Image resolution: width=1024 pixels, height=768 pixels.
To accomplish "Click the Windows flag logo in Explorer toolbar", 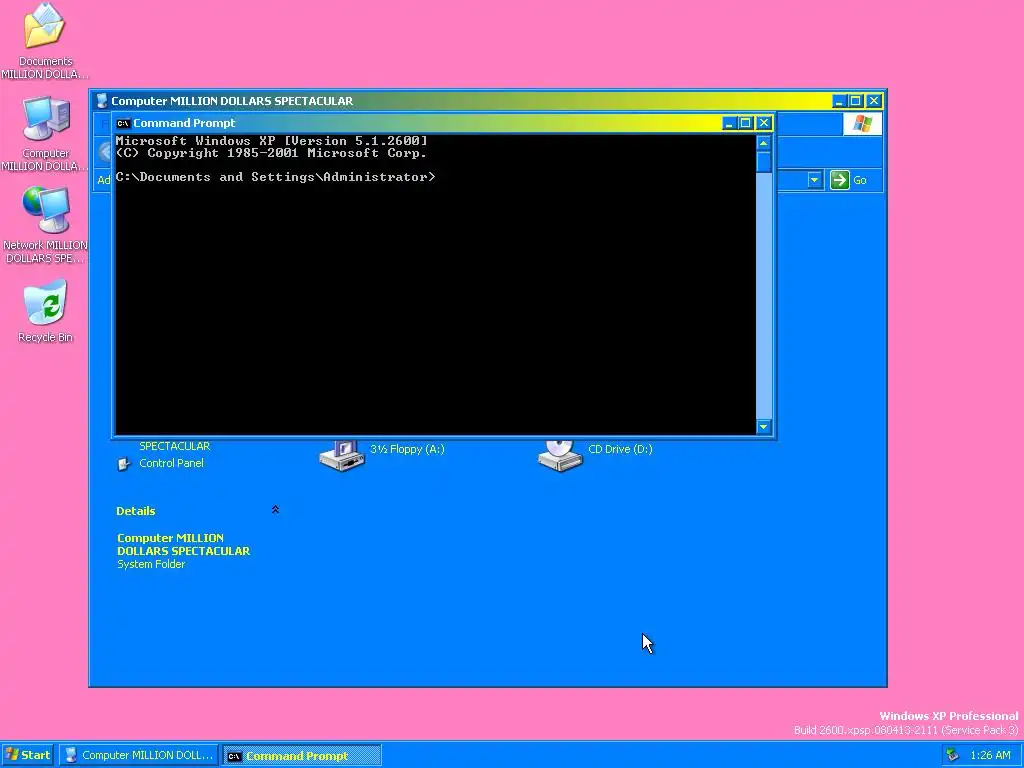I will click(x=862, y=123).
